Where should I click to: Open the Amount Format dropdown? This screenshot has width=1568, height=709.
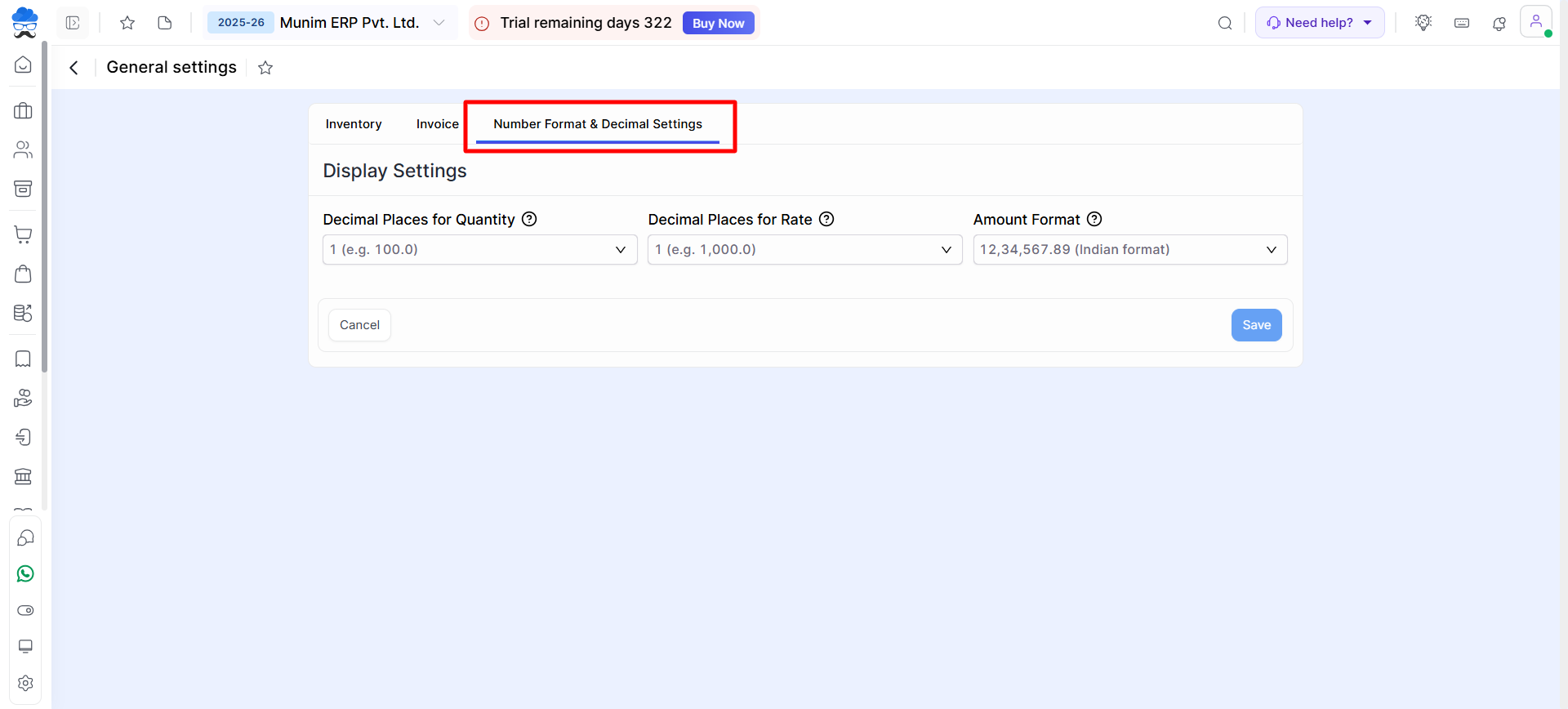coord(1129,250)
